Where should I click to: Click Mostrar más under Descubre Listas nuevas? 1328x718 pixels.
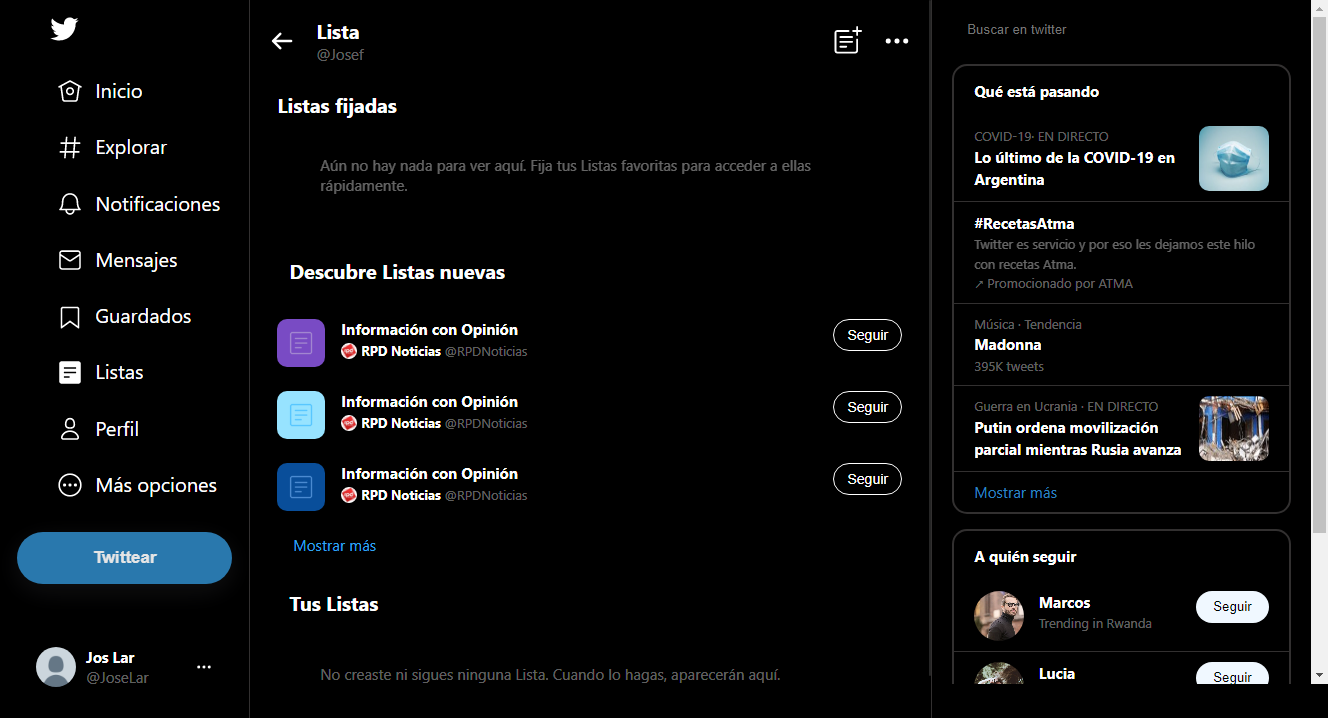point(334,545)
